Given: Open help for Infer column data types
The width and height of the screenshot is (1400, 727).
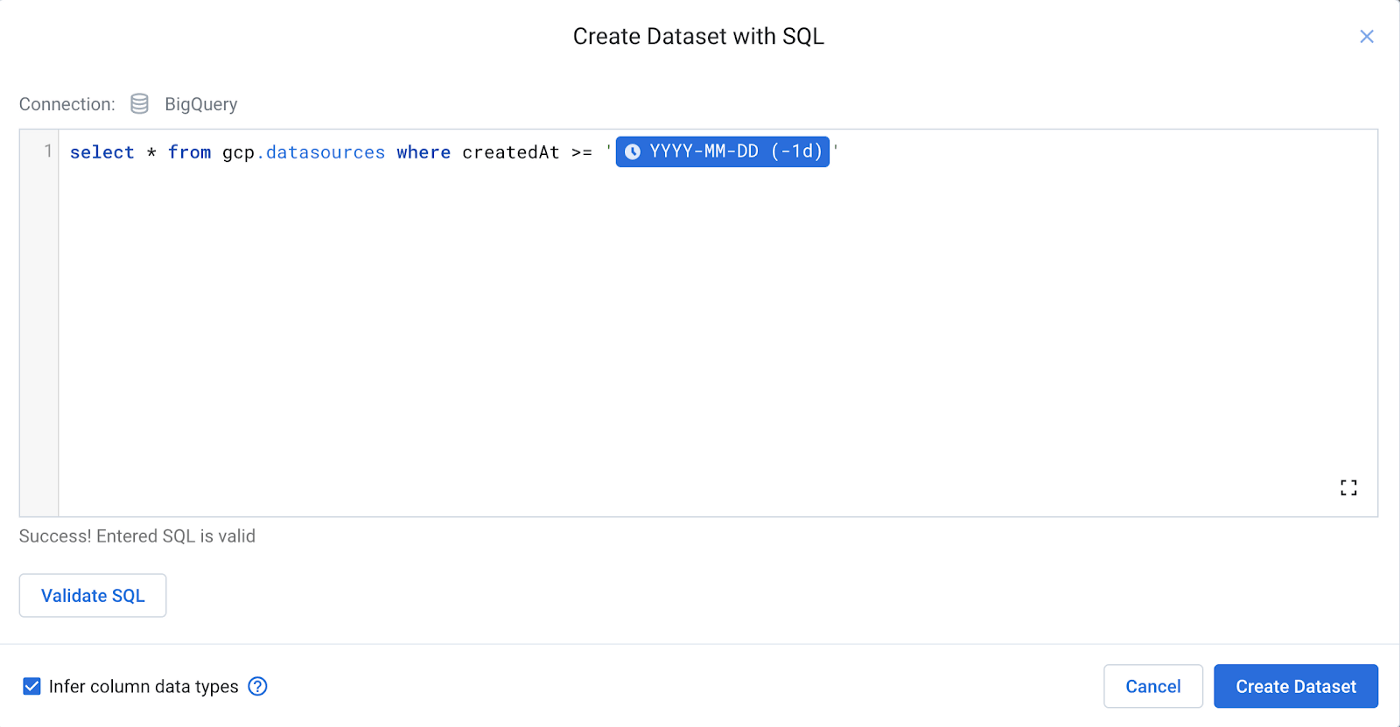Looking at the screenshot, I should pyautogui.click(x=257, y=686).
